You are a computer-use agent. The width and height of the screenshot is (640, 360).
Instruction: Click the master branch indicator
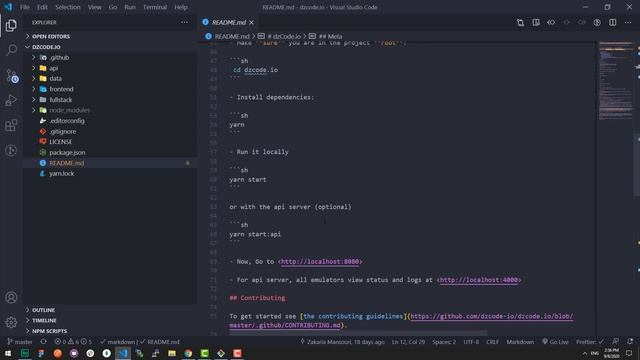coord(20,342)
